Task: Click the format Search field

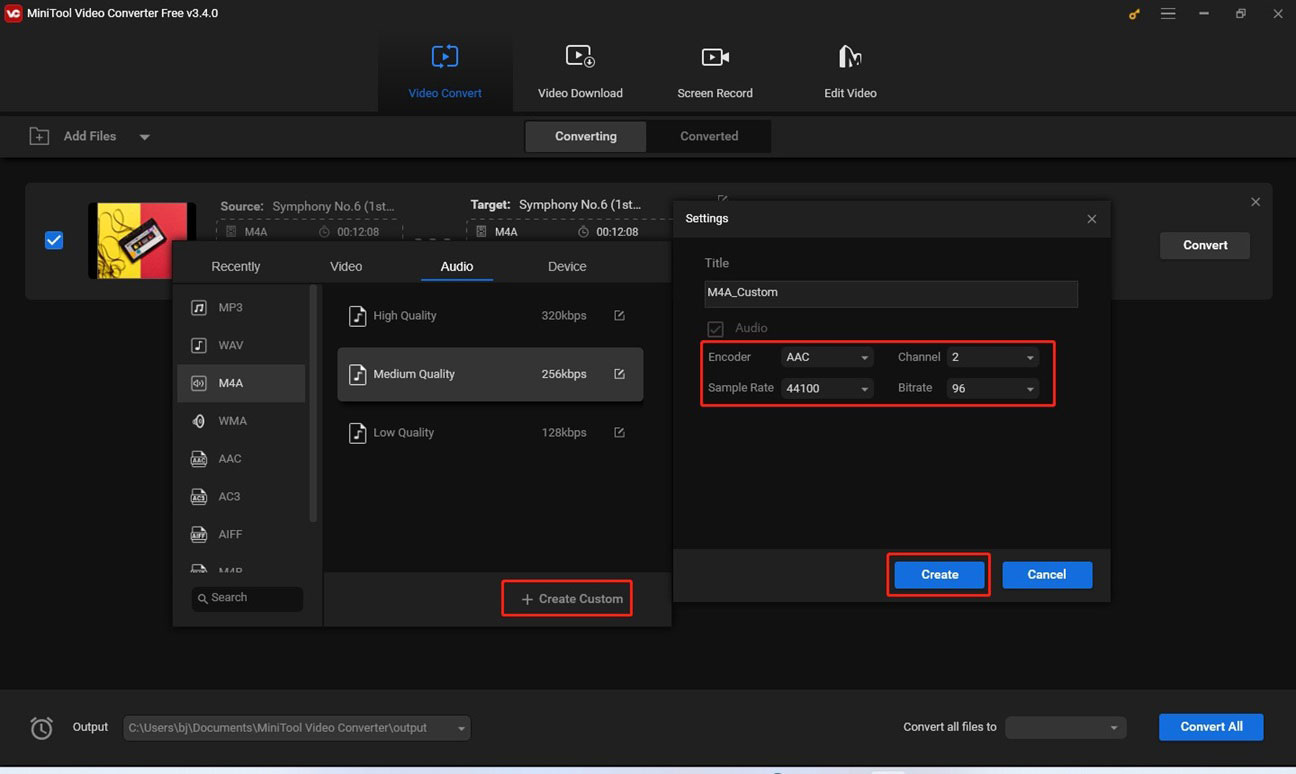Action: [247, 598]
